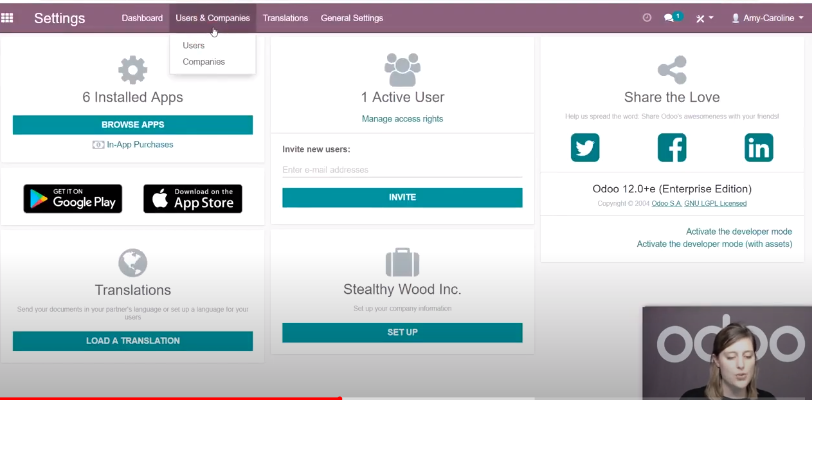Click the red video progress bar
Image resolution: width=819 pixels, height=460 pixels.
click(x=171, y=398)
